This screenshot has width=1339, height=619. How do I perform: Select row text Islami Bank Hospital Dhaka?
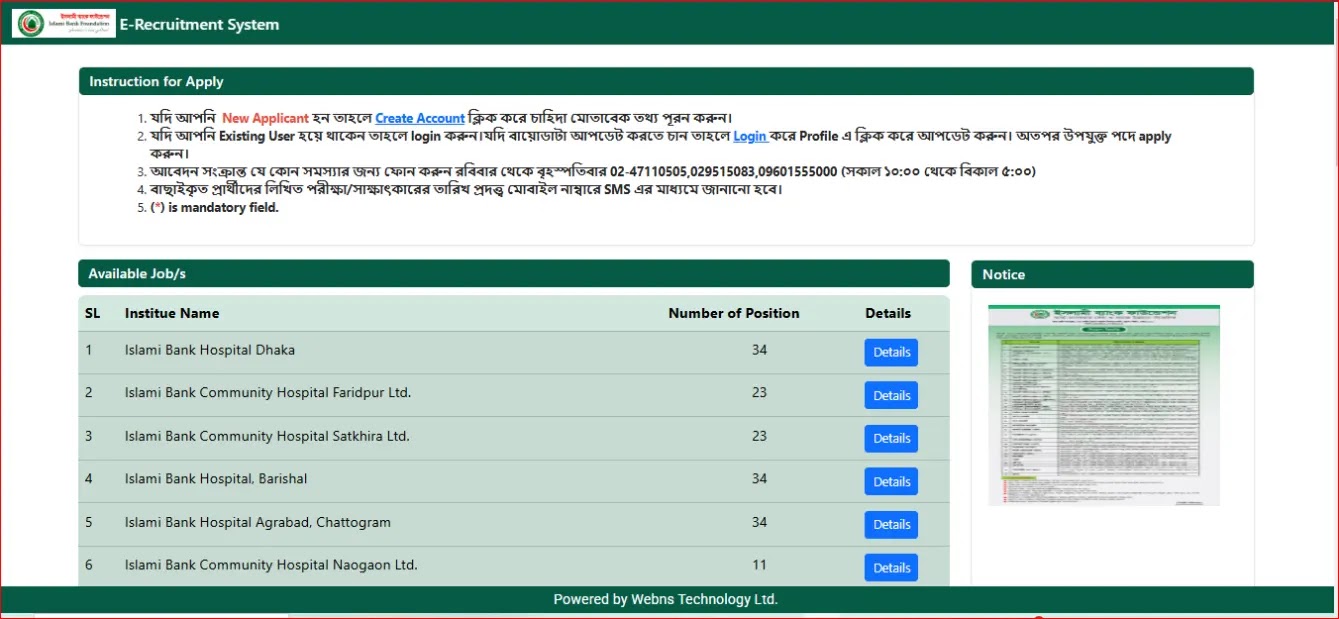point(210,350)
